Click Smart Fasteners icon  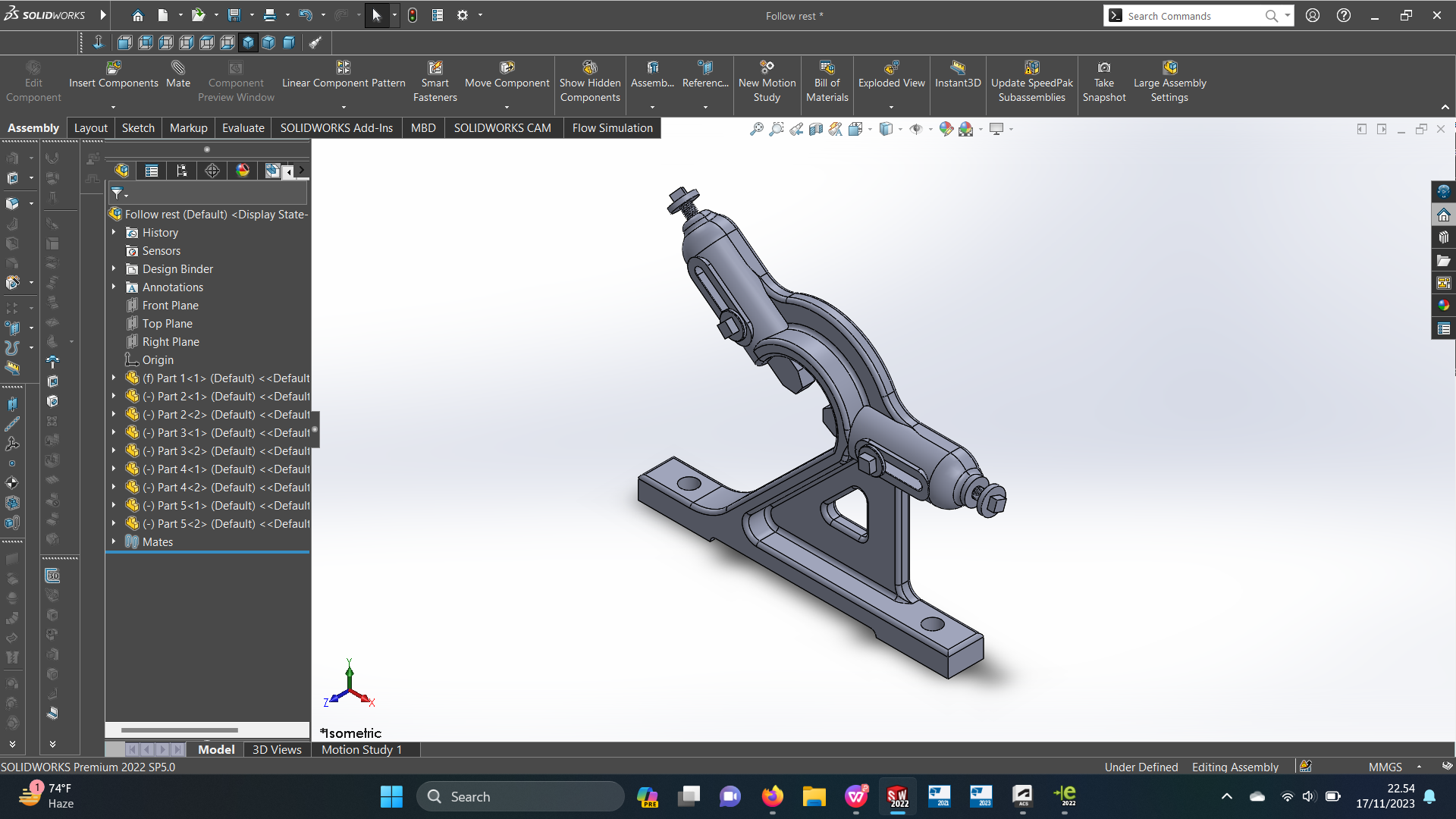[x=435, y=67]
